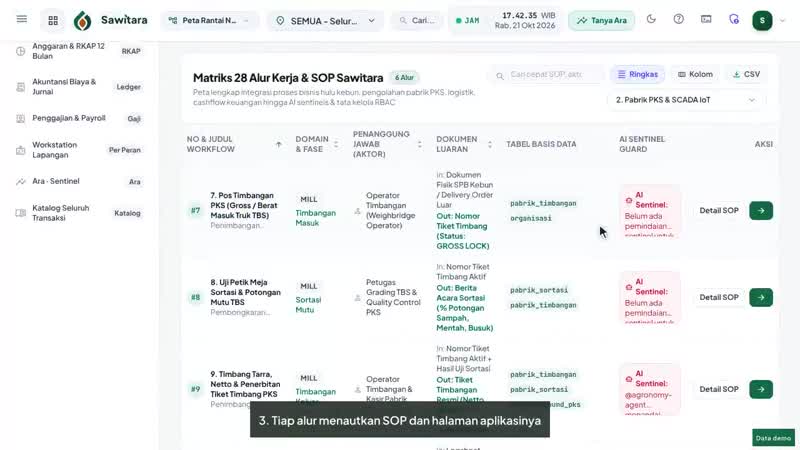The image size is (800, 450).
Task: Open the Kolom column selector
Action: point(695,74)
